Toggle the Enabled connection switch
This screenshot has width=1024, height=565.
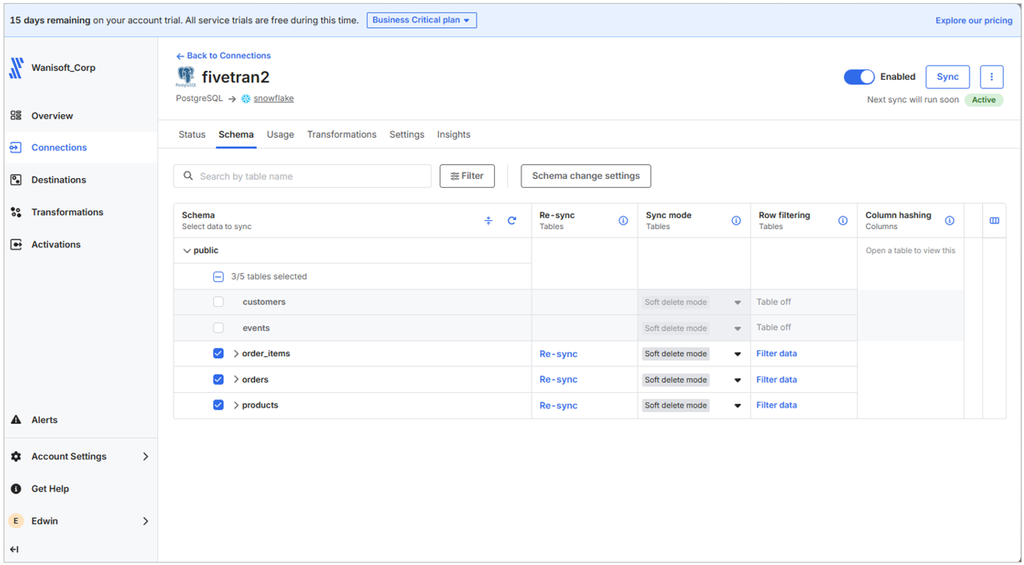pos(859,77)
